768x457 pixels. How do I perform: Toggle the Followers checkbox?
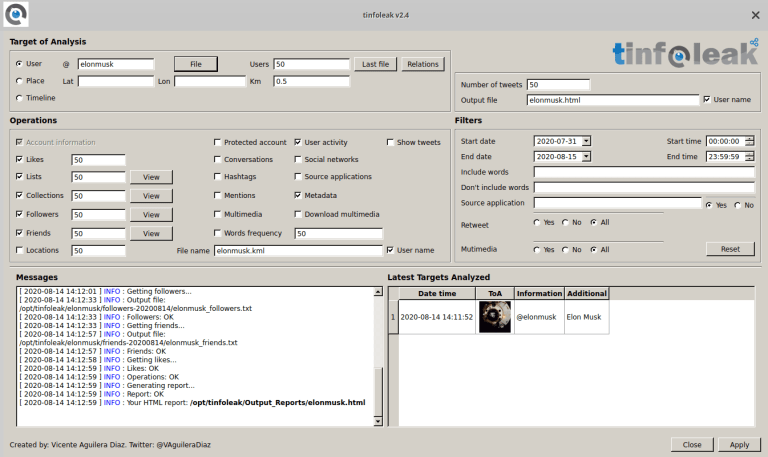click(19, 214)
